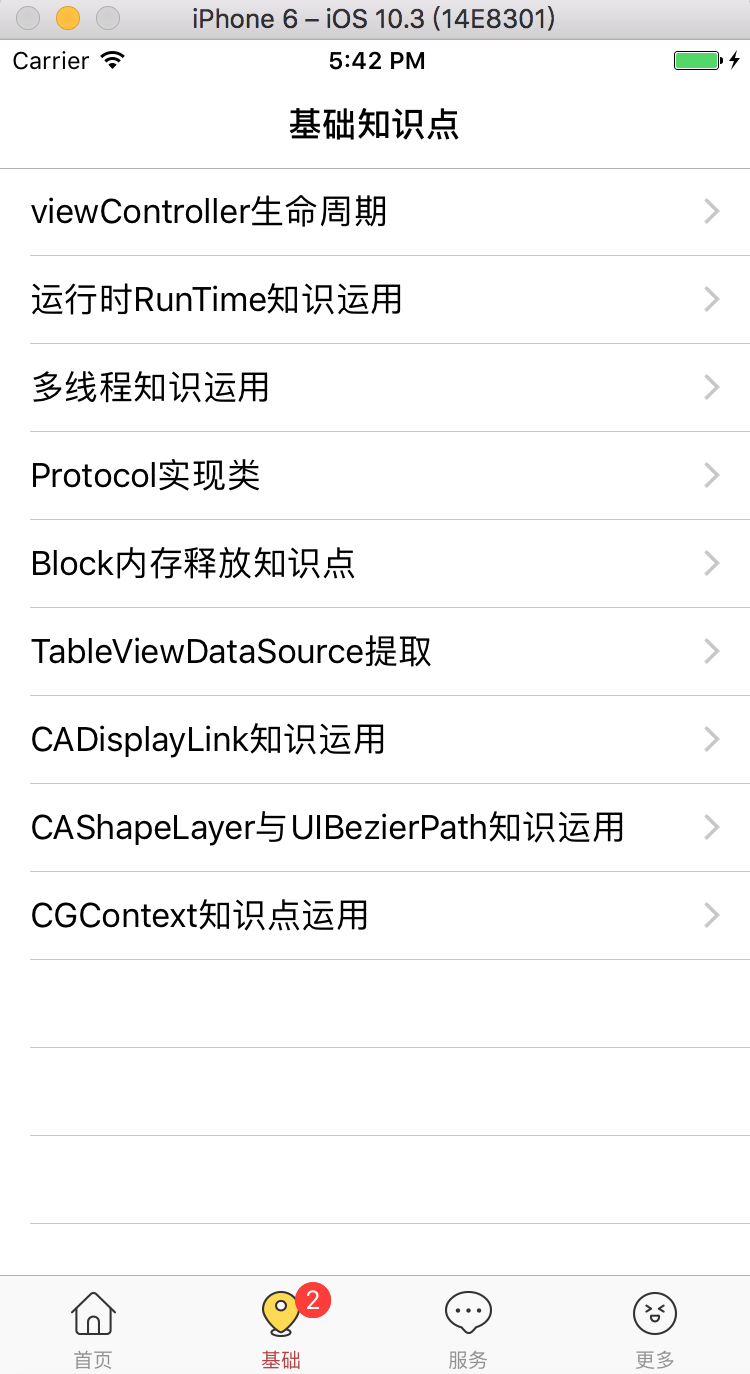The width and height of the screenshot is (750, 1374).
Task: Click the Wi-Fi signal icon
Action: (113, 61)
